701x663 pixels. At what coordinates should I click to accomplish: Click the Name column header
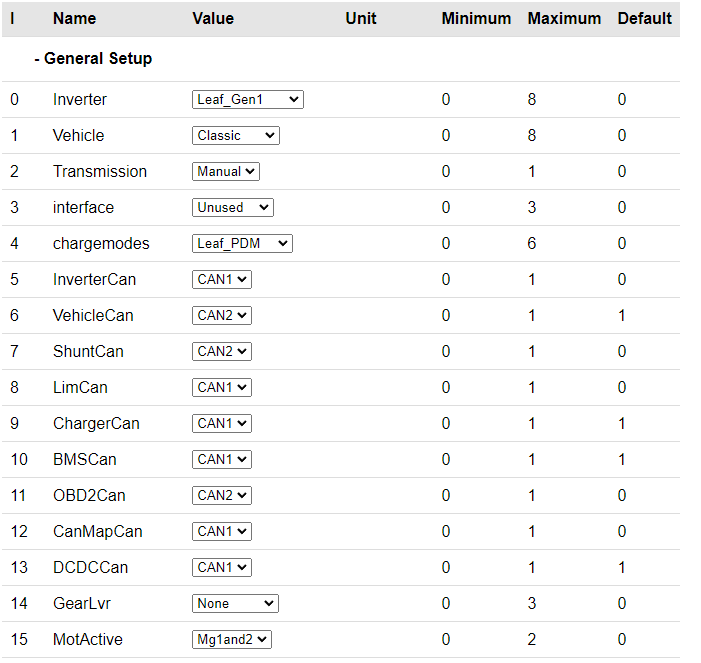(74, 19)
